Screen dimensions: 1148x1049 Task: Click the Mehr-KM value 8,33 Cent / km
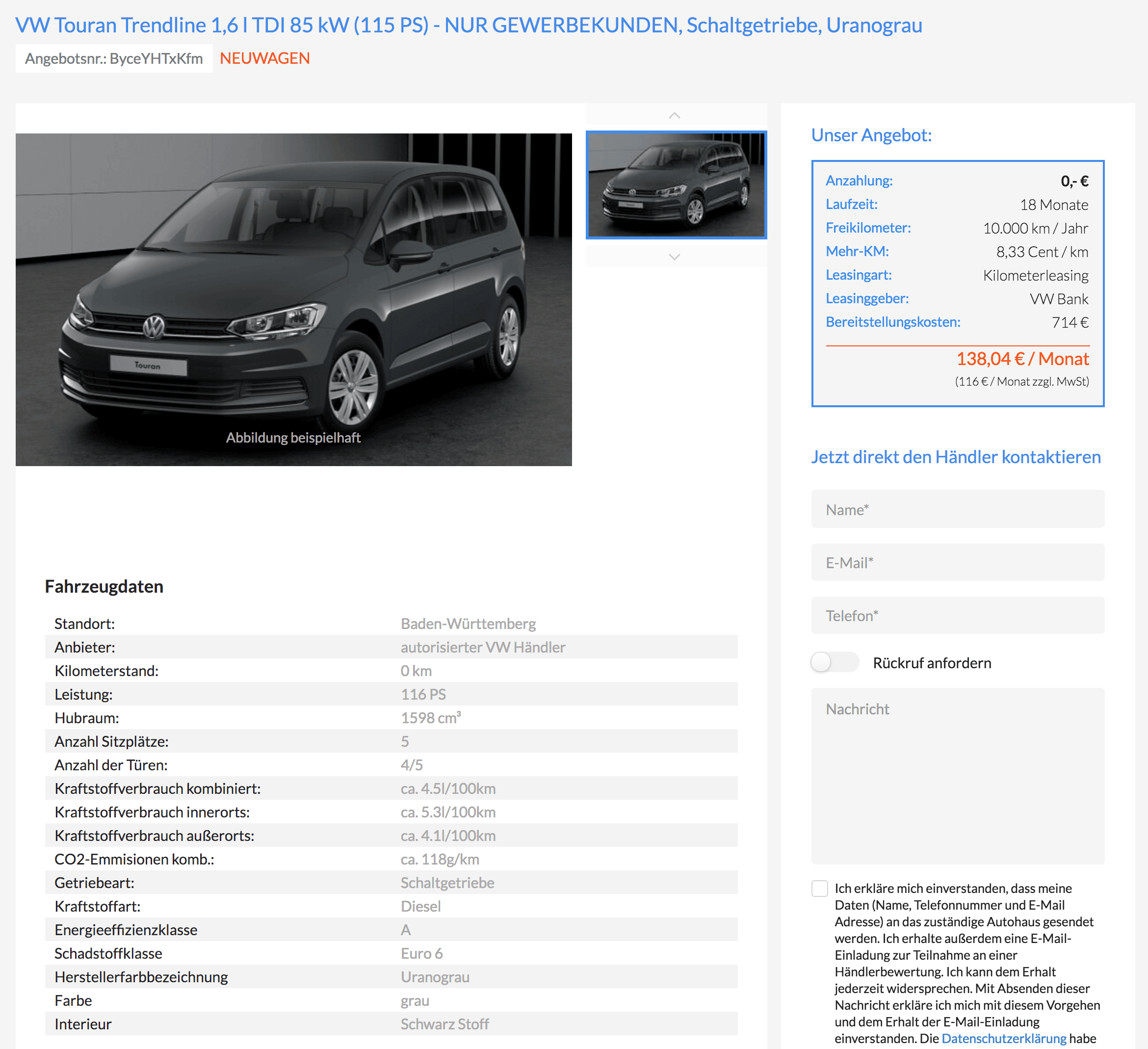(1042, 252)
